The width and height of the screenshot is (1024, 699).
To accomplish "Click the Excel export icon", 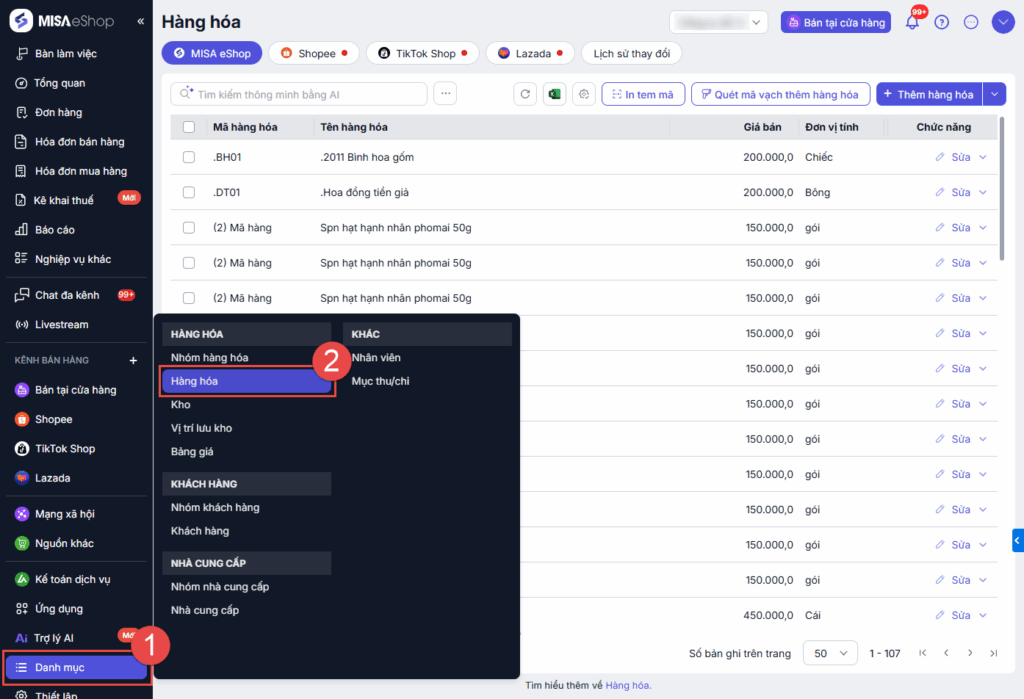I will [x=554, y=94].
